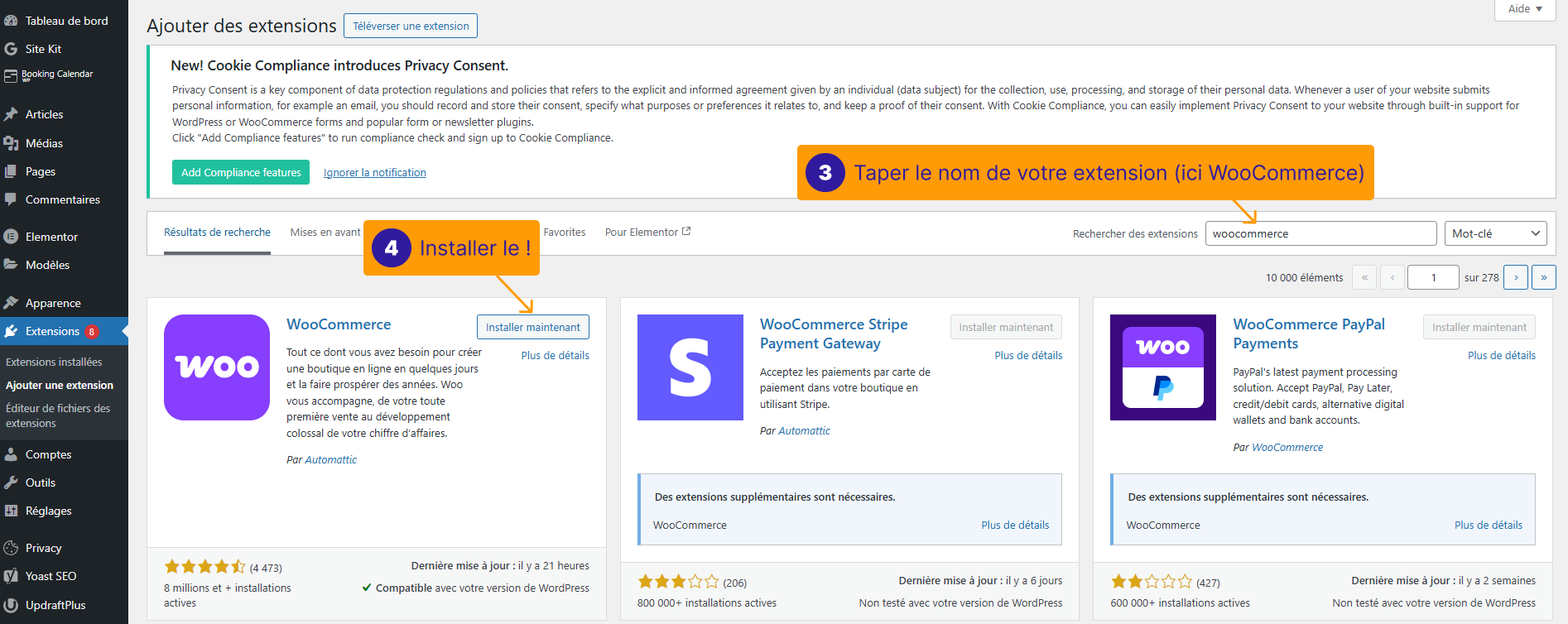Click the Elementor logo icon
The image size is (1568, 624).
(x=11, y=237)
